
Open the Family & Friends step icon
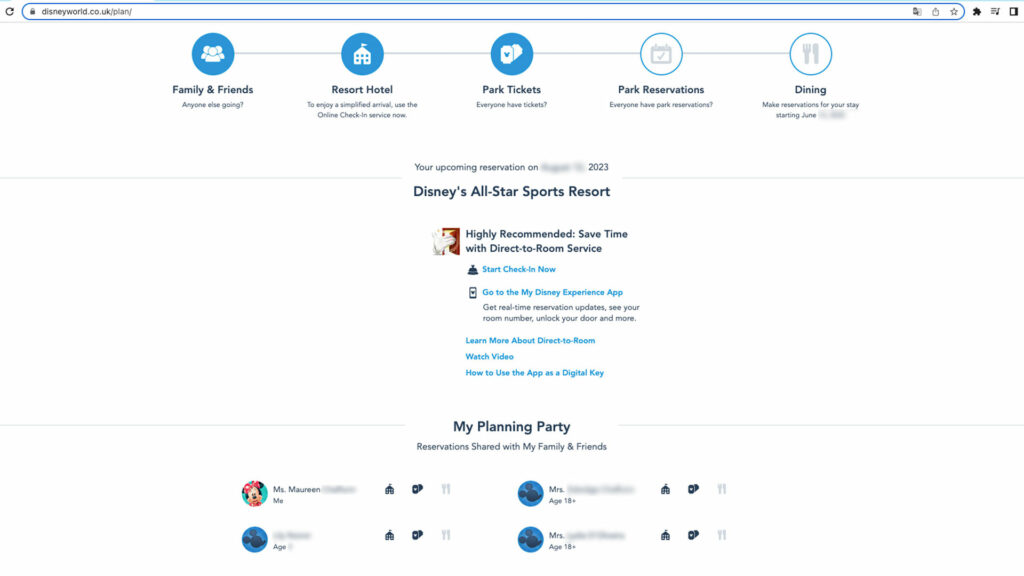coord(213,54)
